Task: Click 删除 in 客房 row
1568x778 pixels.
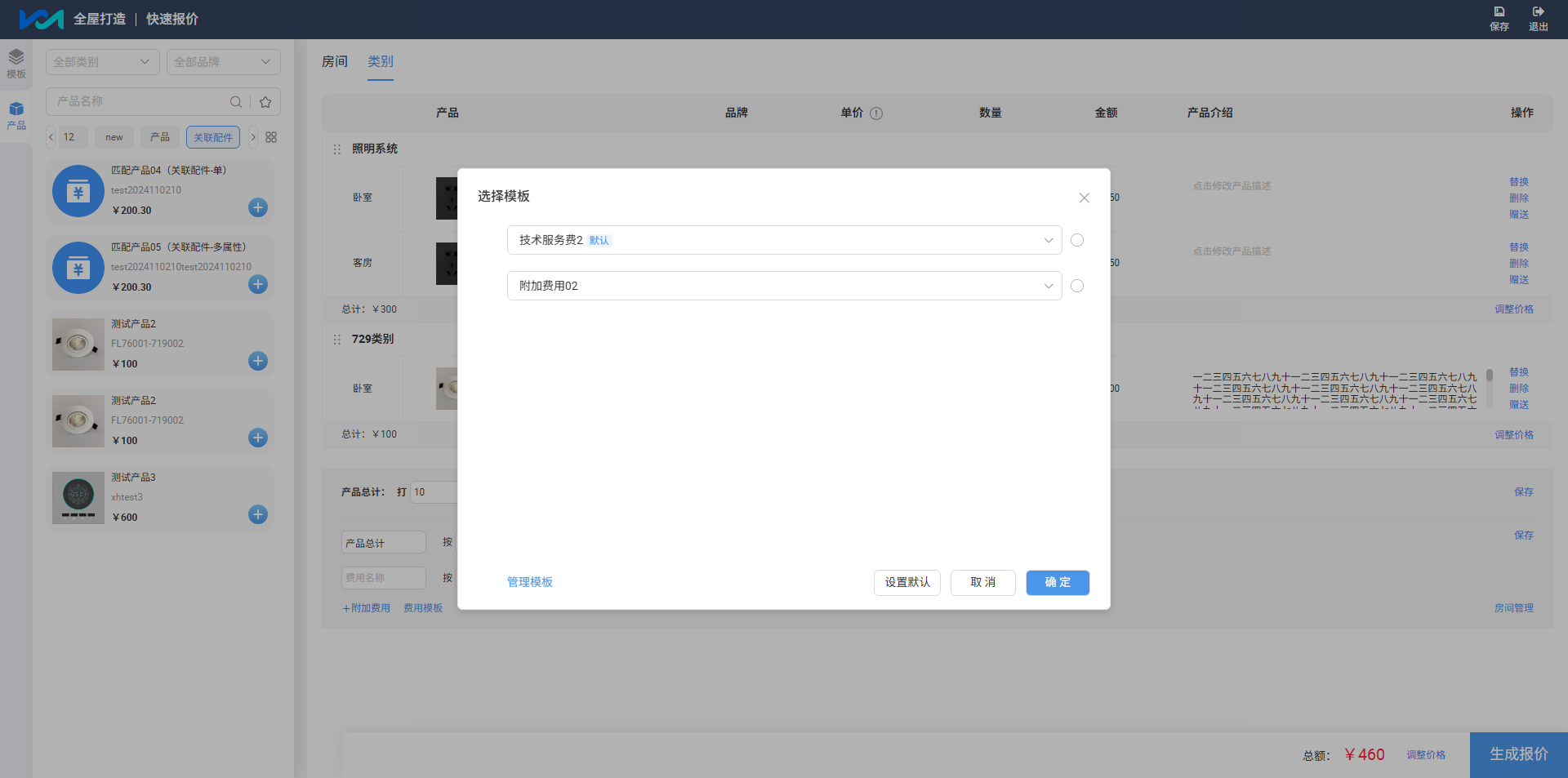Action: (1519, 264)
